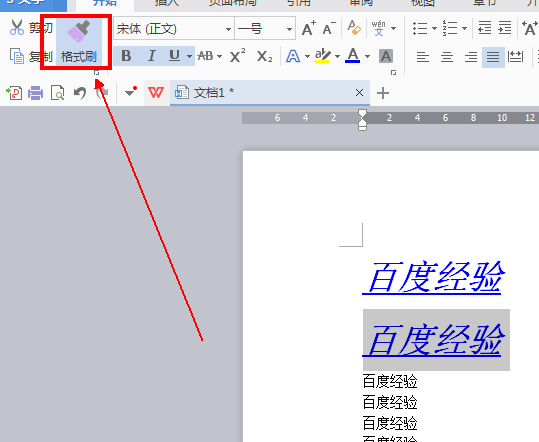Viewport: 539px width, 442px height.
Task: Open a new document tab with plus
Action: [x=383, y=93]
